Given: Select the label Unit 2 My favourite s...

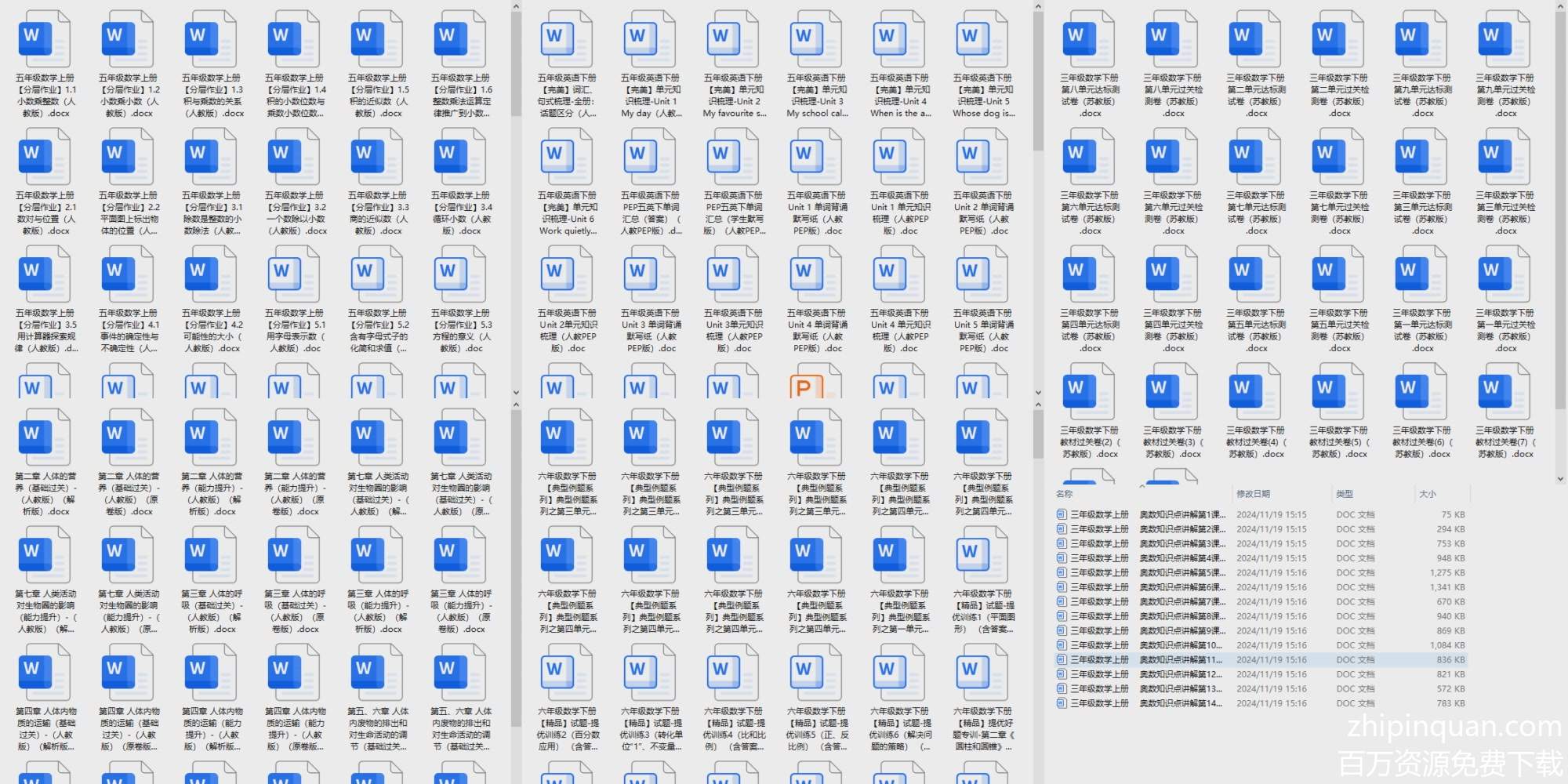Looking at the screenshot, I should 734,96.
